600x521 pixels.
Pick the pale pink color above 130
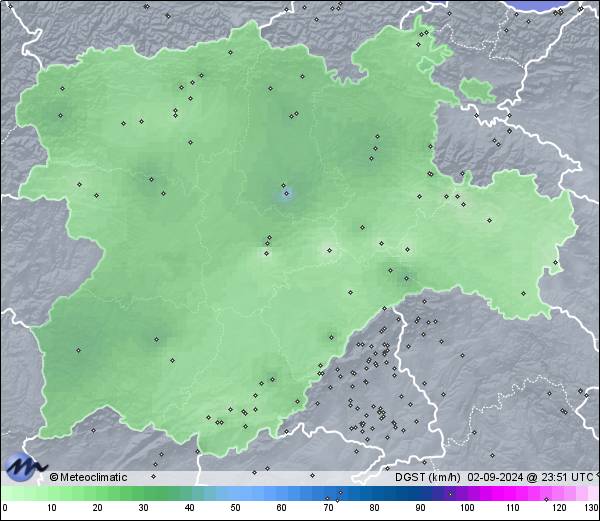coord(593,493)
